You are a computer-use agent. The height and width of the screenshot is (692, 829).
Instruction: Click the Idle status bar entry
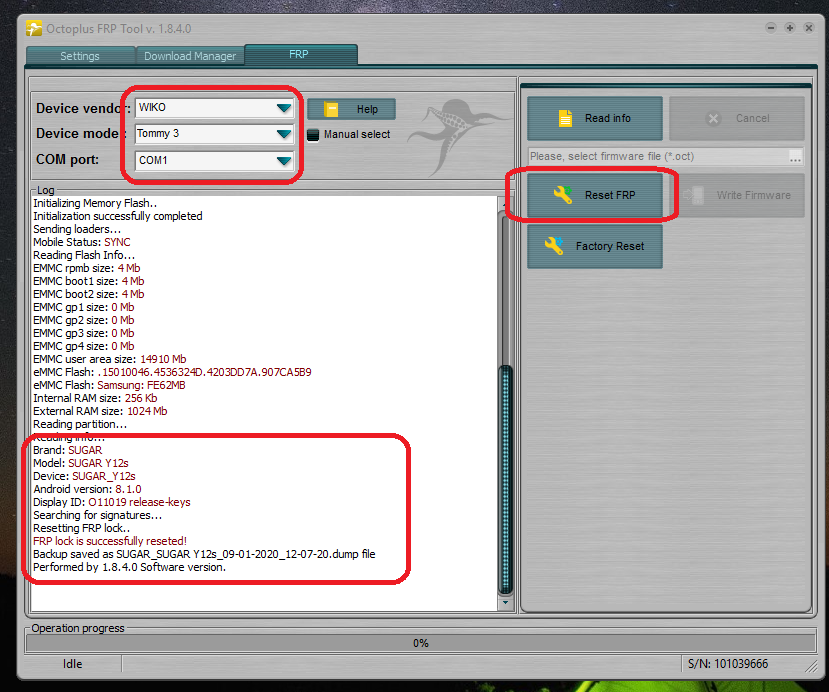[x=72, y=663]
